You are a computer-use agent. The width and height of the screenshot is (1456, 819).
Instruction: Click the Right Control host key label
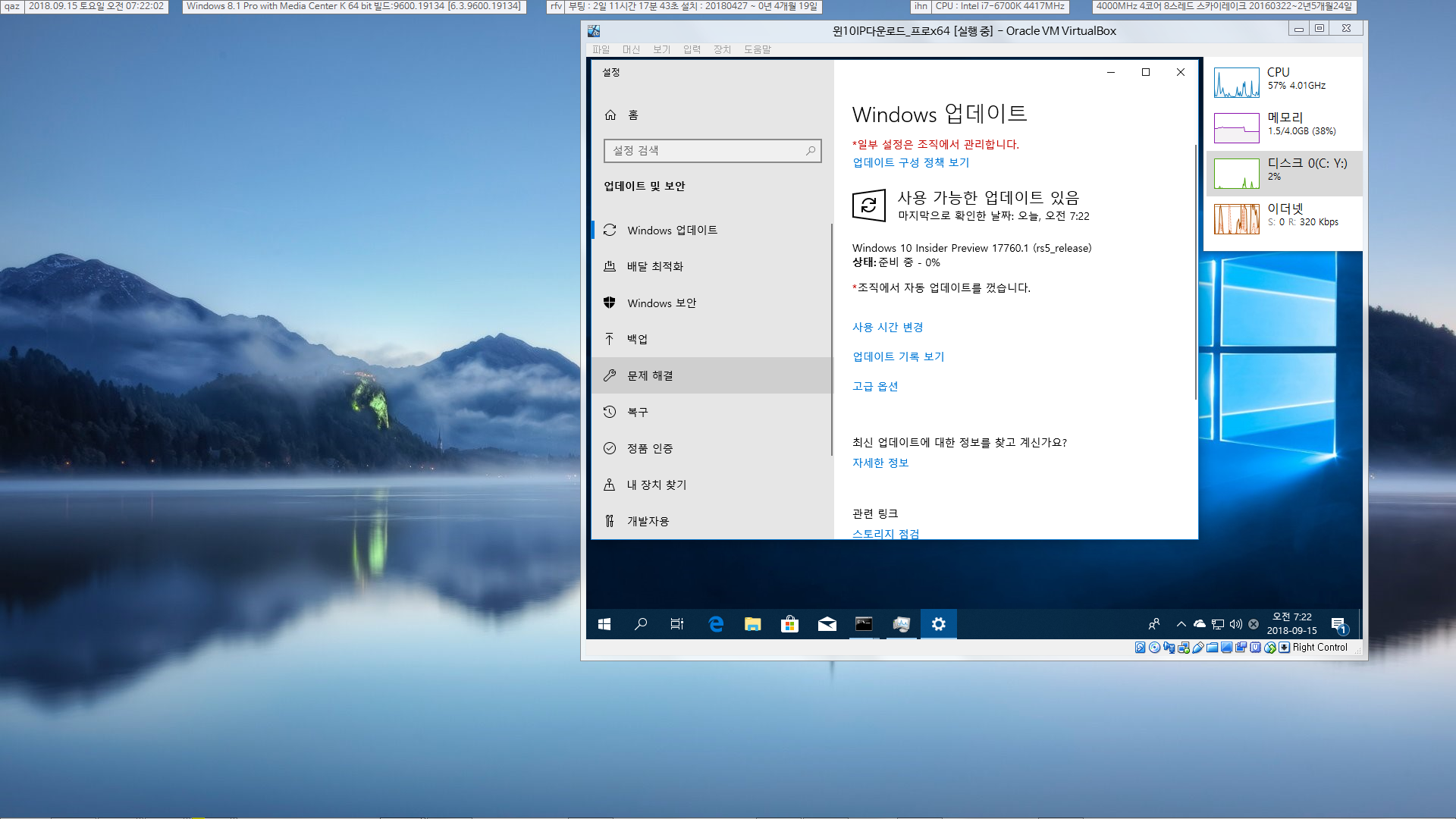[1320, 647]
